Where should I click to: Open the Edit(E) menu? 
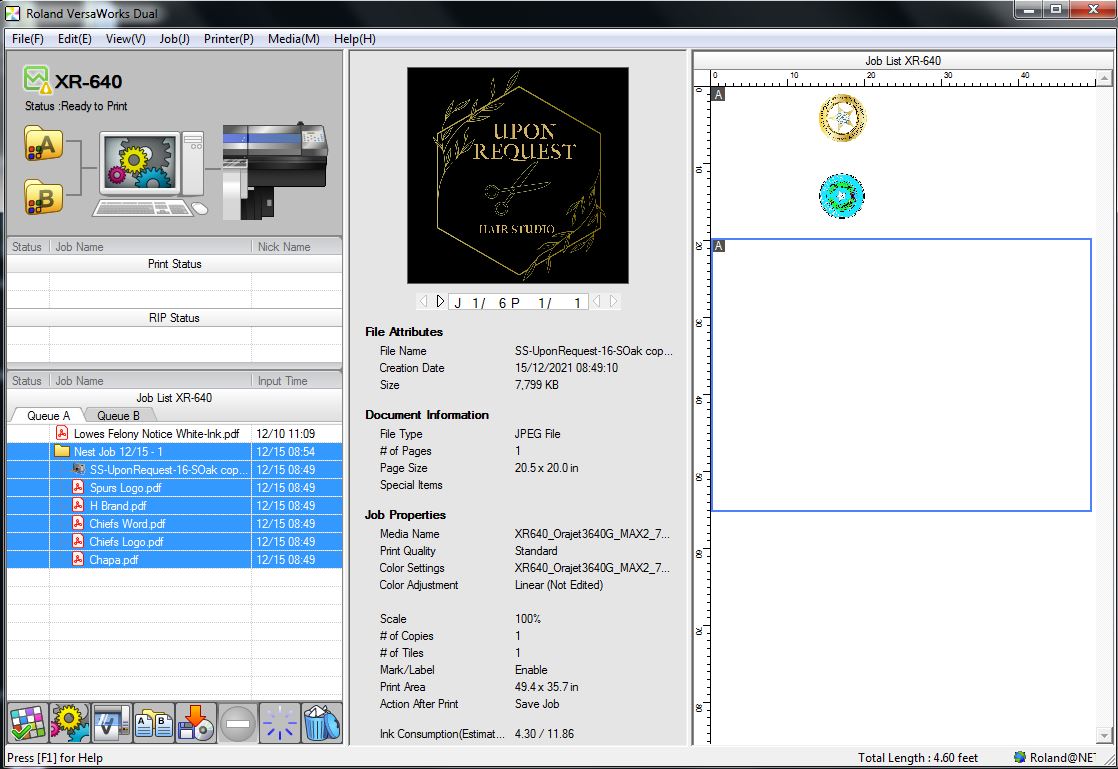[75, 38]
